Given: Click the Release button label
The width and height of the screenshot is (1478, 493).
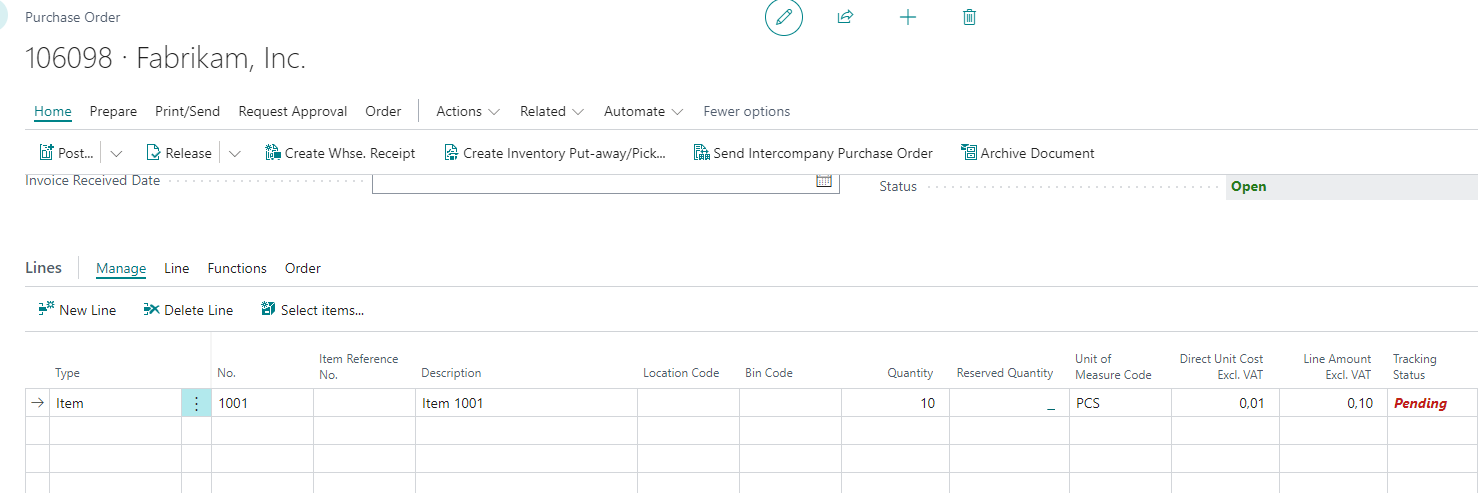Looking at the screenshot, I should (x=189, y=153).
